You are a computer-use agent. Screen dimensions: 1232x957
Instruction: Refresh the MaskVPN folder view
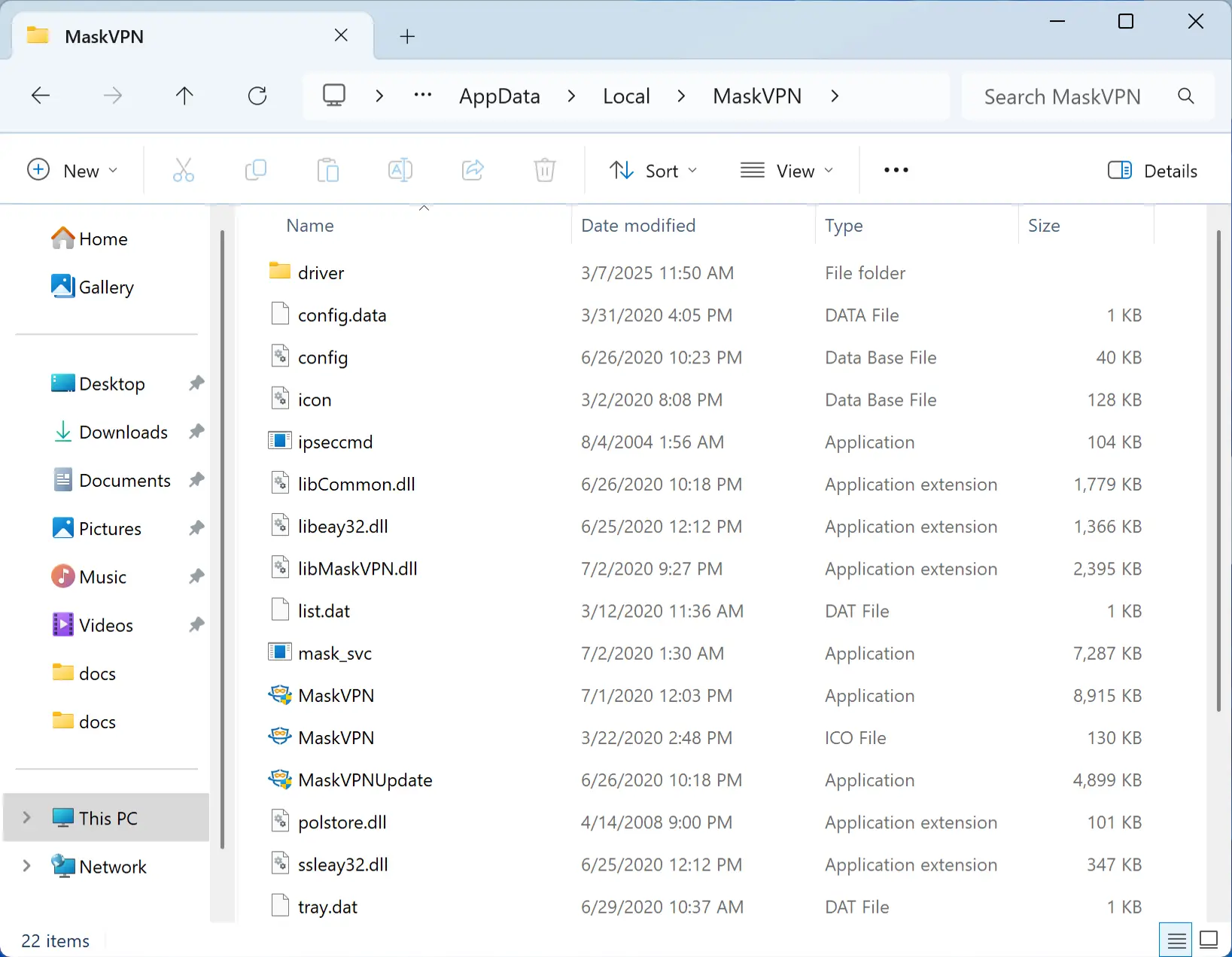[x=257, y=96]
